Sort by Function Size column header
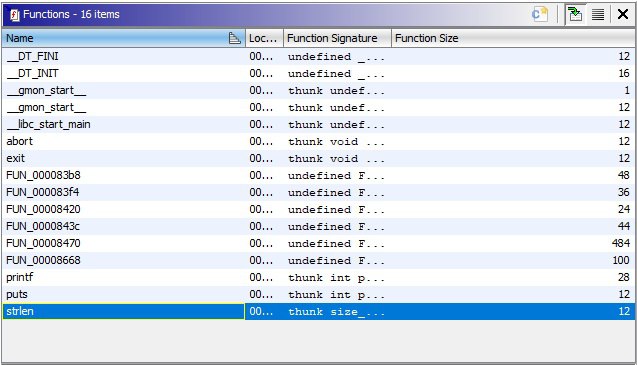 tap(513, 38)
